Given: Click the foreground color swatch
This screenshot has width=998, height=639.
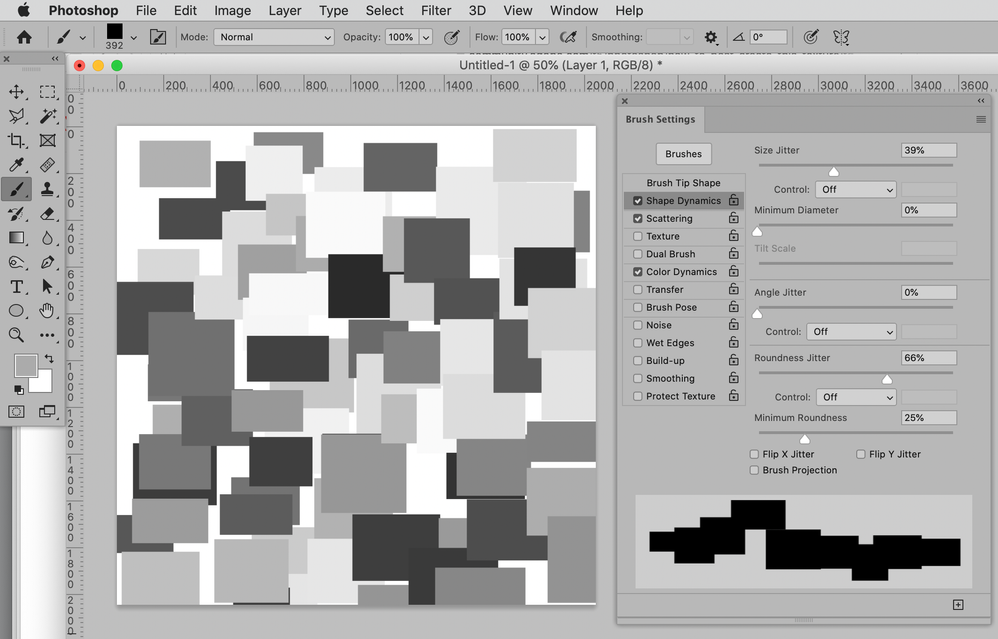Looking at the screenshot, I should (26, 365).
